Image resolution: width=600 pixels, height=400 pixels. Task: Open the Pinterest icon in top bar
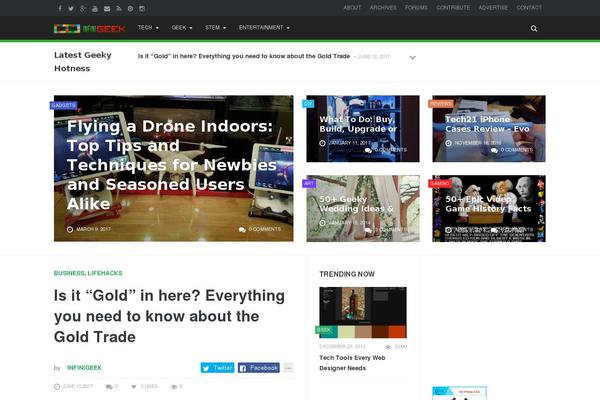pyautogui.click(x=130, y=8)
